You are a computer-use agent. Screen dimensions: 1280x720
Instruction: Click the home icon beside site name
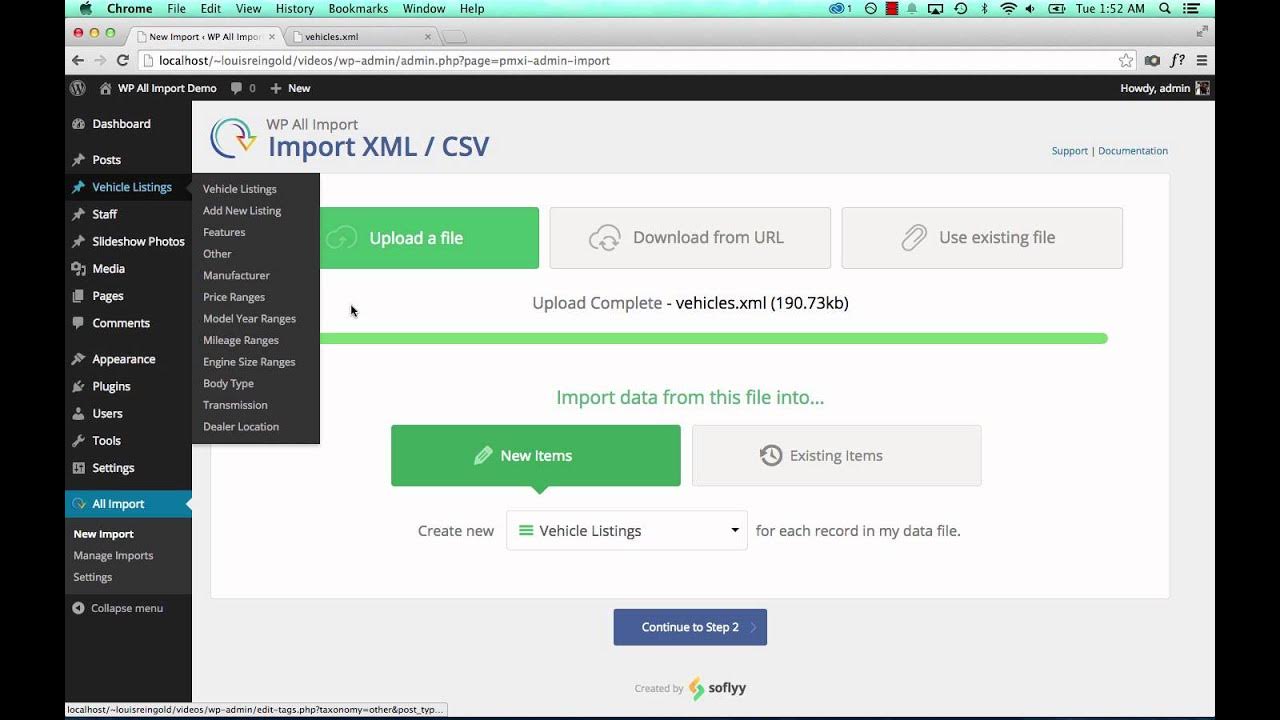(105, 88)
